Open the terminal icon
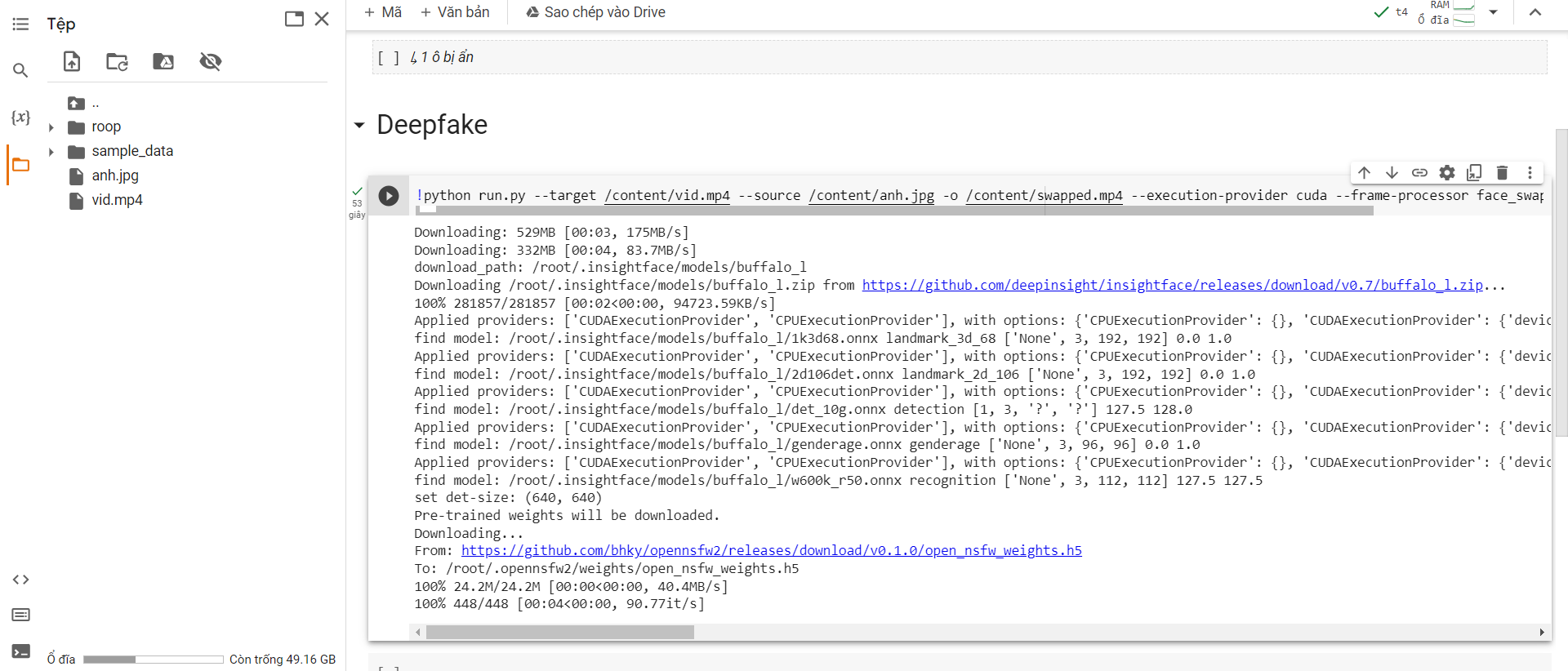 pos(20,651)
